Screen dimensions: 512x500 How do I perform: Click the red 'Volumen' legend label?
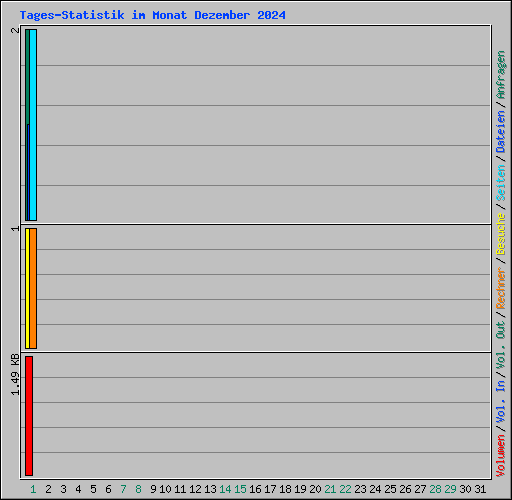tap(501, 456)
